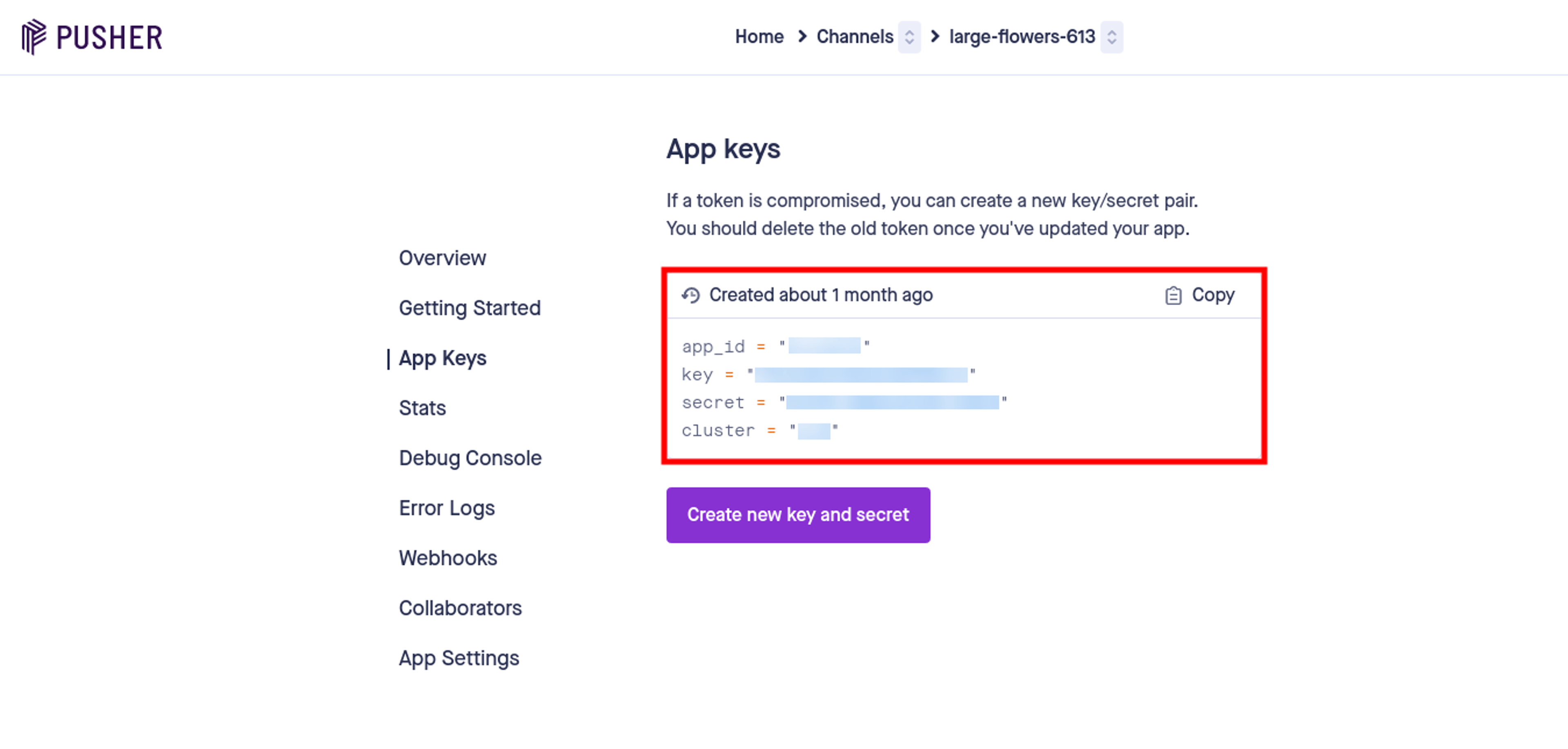The width and height of the screenshot is (1568, 749).
Task: Click the 'App keys' heading
Action: click(x=723, y=149)
